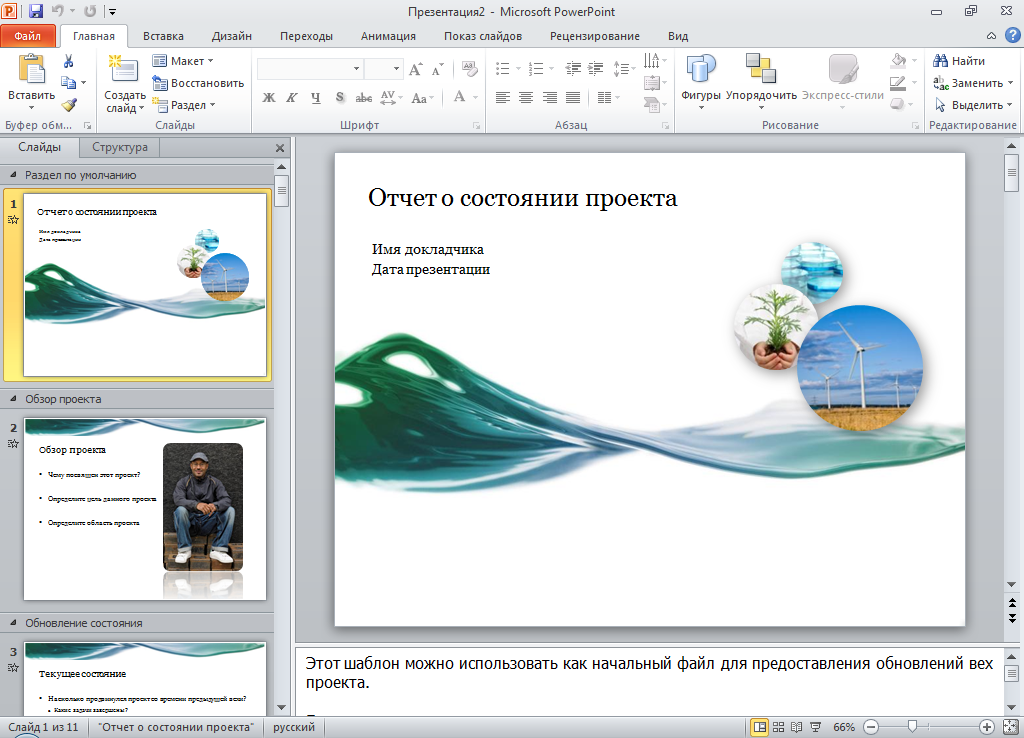The image size is (1024, 738).
Task: Click the Save icon in quick access toolbar
Action: 36,12
